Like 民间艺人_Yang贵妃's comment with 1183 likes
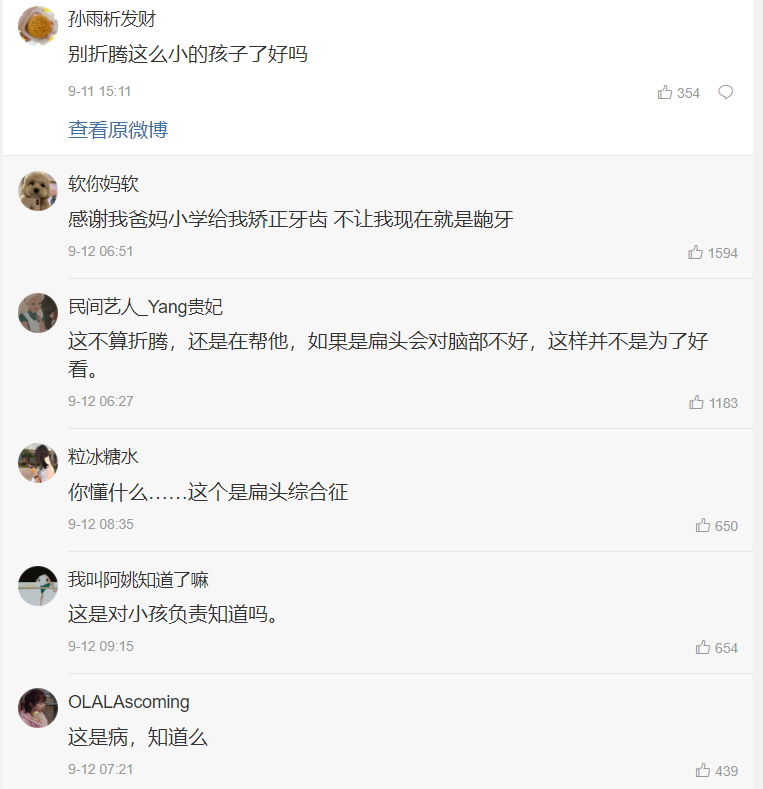Image resolution: width=763 pixels, height=789 pixels. click(697, 403)
